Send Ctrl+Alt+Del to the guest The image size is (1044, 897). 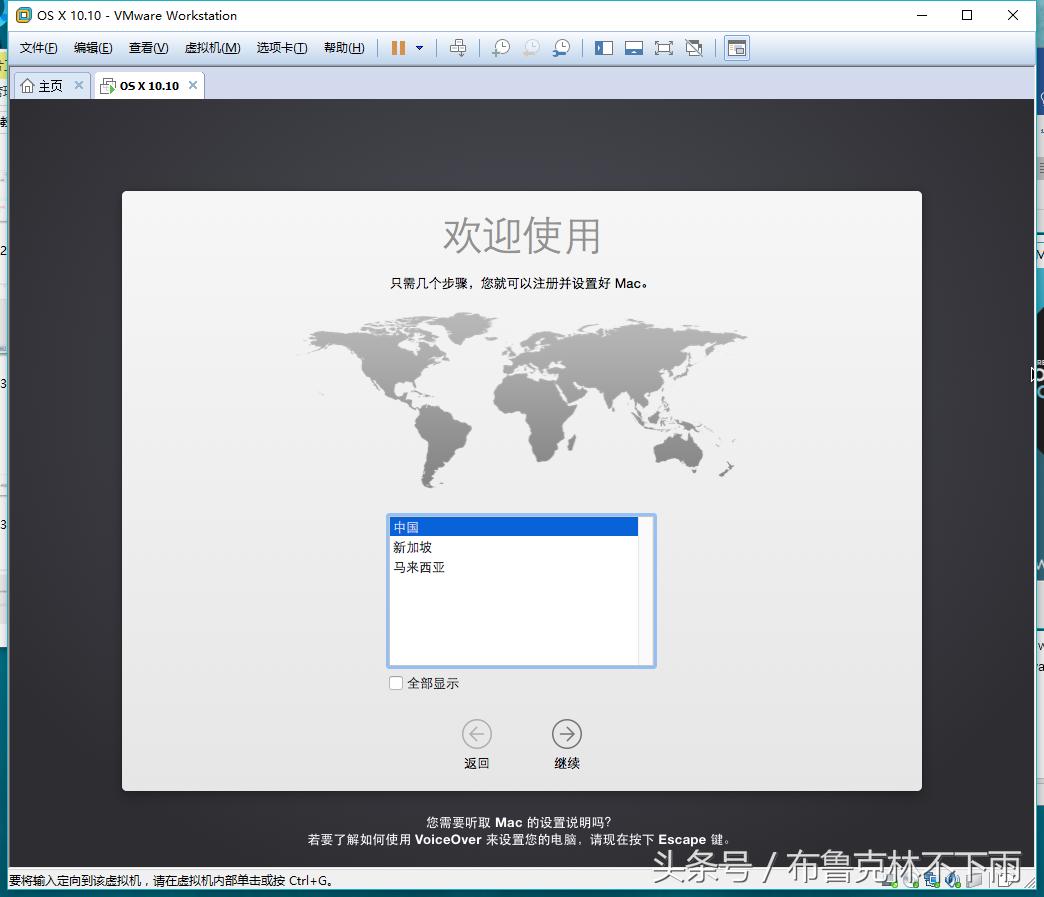click(x=458, y=47)
